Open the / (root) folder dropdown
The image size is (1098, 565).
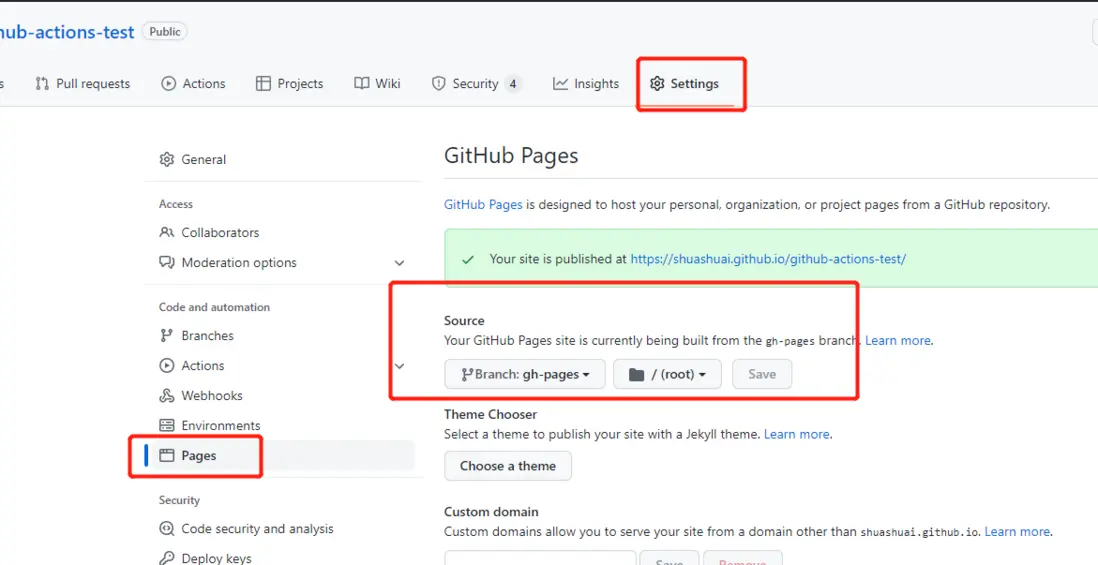tap(667, 374)
